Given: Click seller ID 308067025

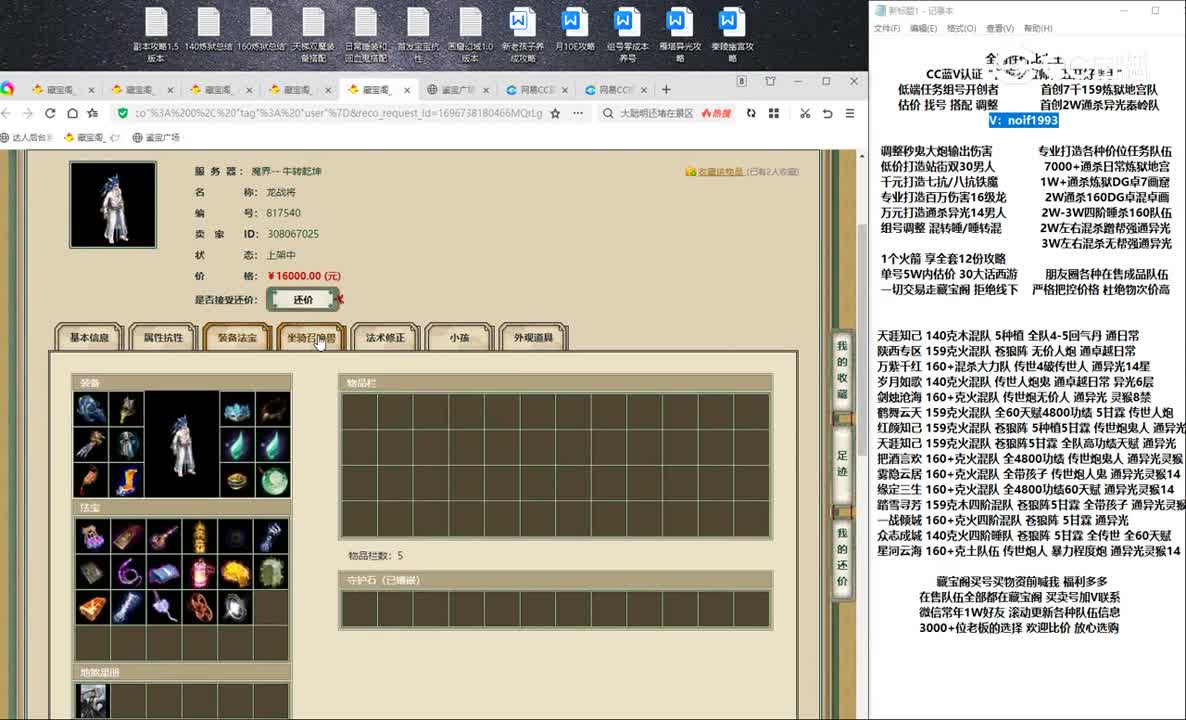Looking at the screenshot, I should 293,234.
